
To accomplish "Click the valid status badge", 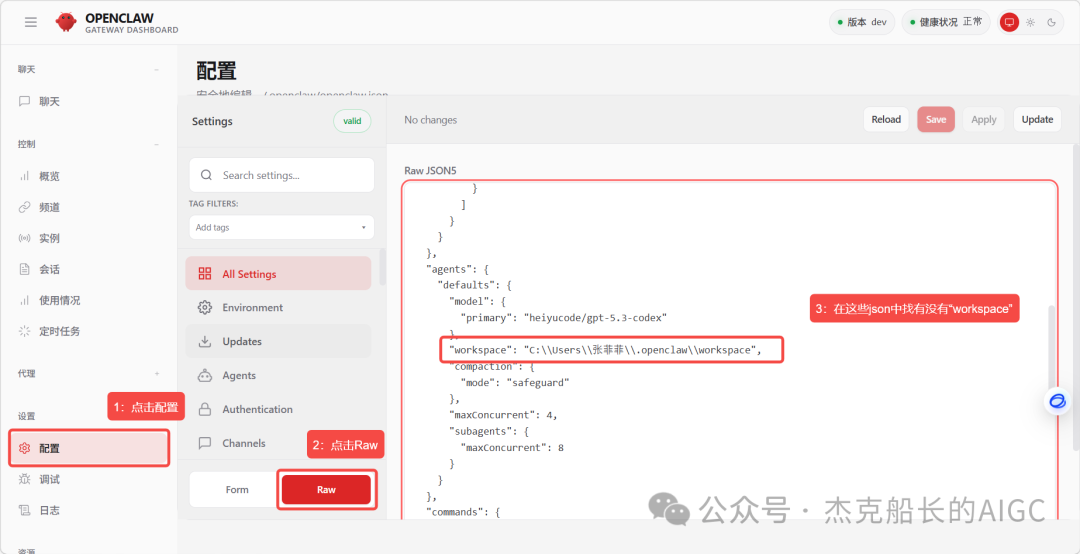I will pos(352,121).
